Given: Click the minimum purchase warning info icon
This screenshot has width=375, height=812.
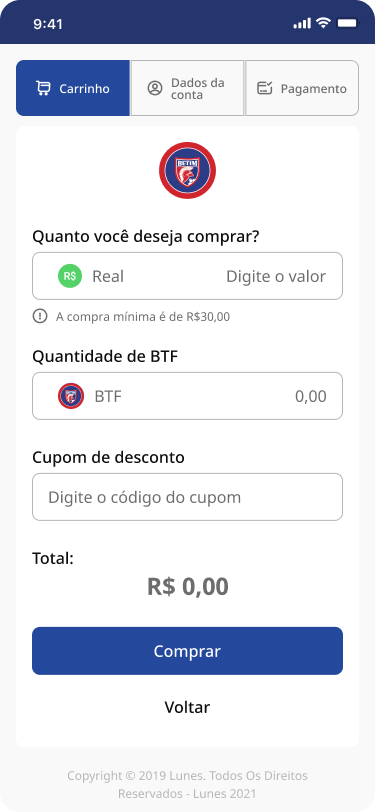Looking at the screenshot, I should pos(40,316).
